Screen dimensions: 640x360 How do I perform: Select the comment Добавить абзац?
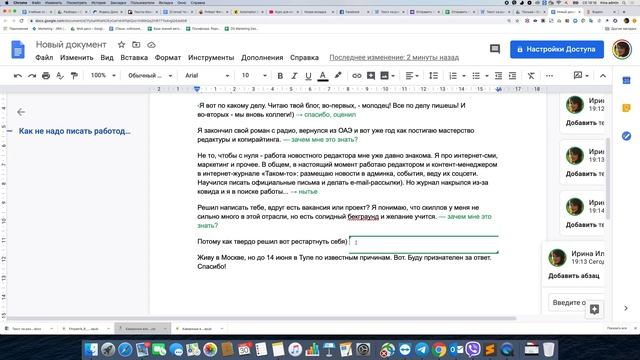point(573,276)
